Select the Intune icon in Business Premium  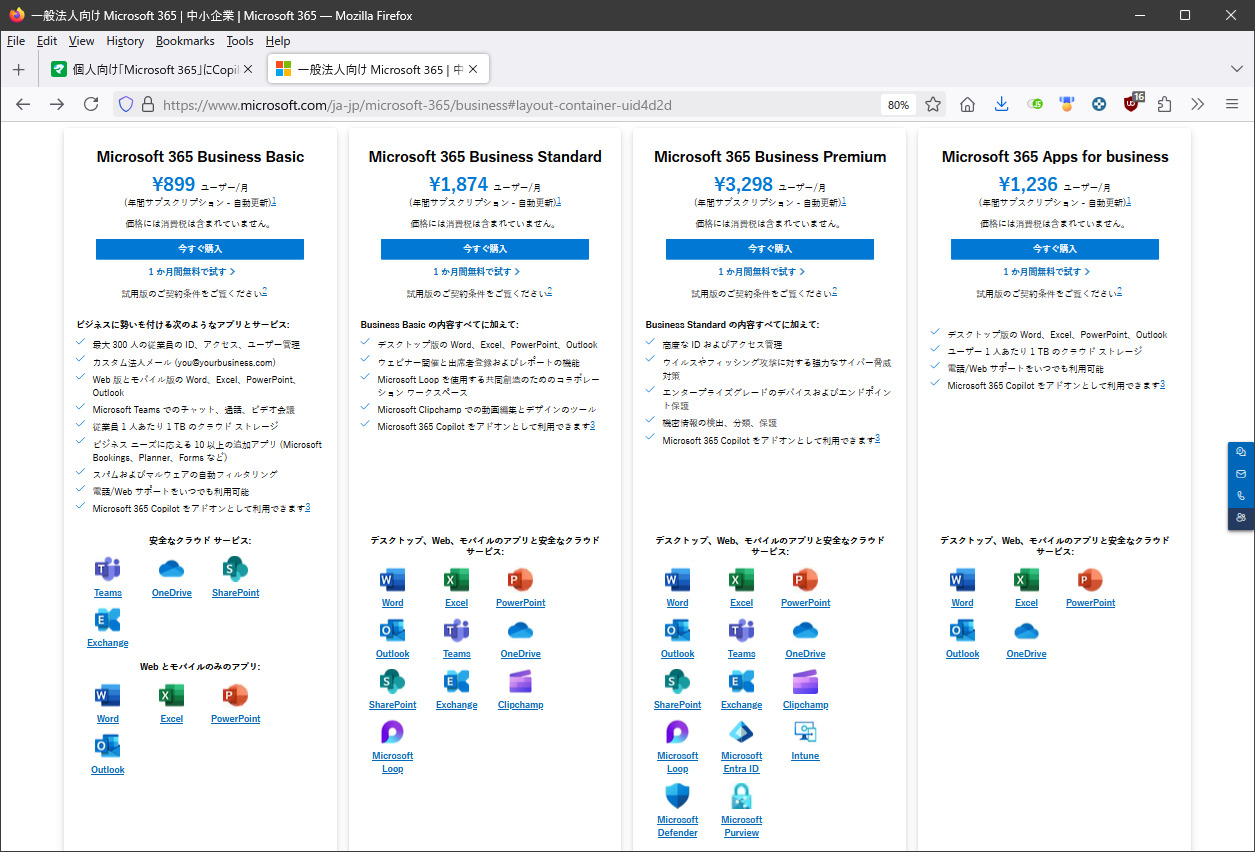805,733
